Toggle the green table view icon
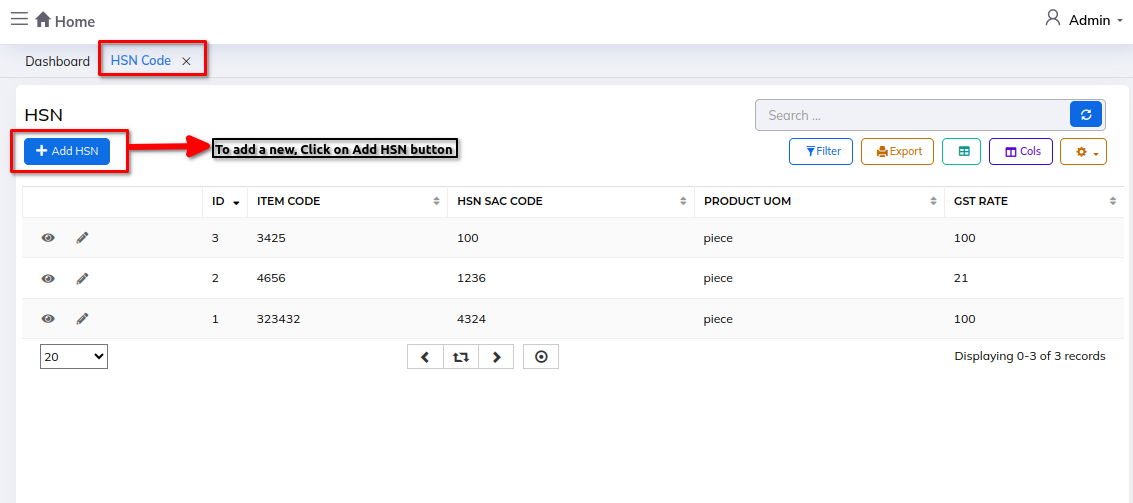The height and width of the screenshot is (503, 1133). coord(962,152)
